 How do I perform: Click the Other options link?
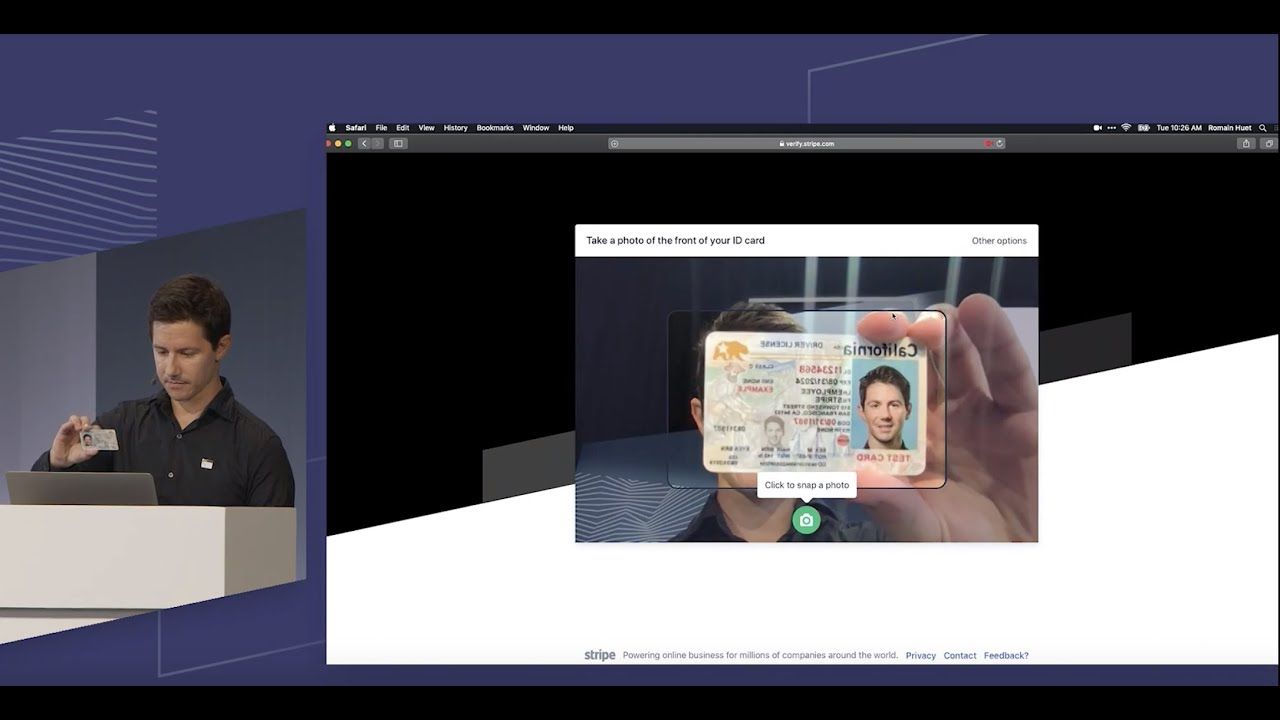(998, 240)
